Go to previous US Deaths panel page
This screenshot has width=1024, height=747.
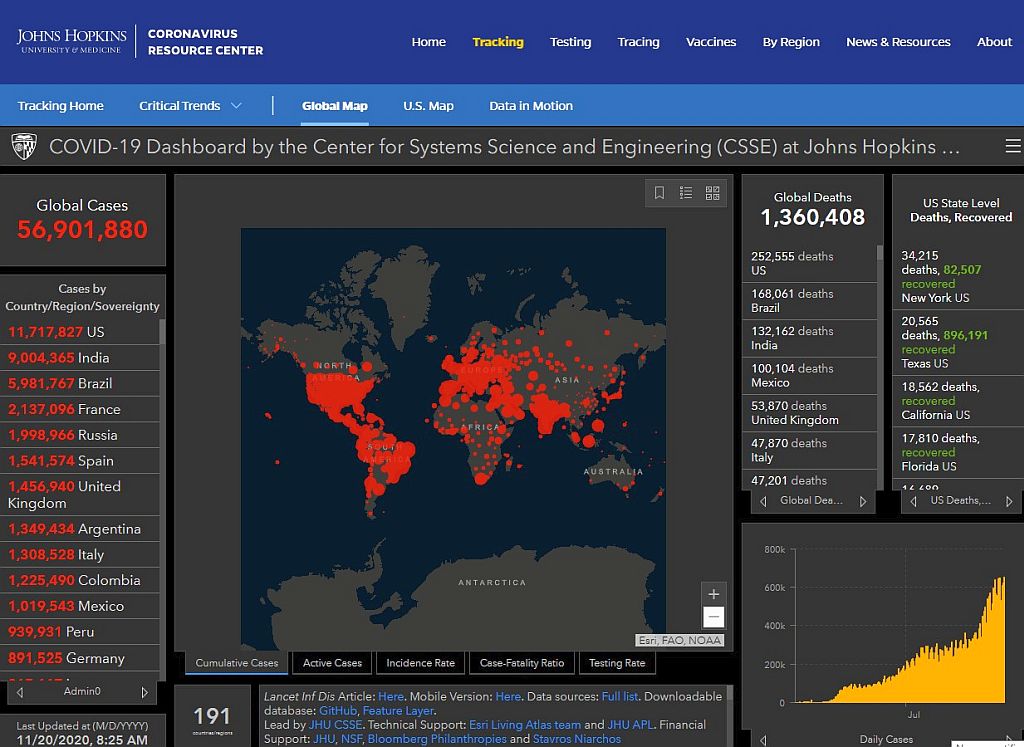click(x=914, y=501)
